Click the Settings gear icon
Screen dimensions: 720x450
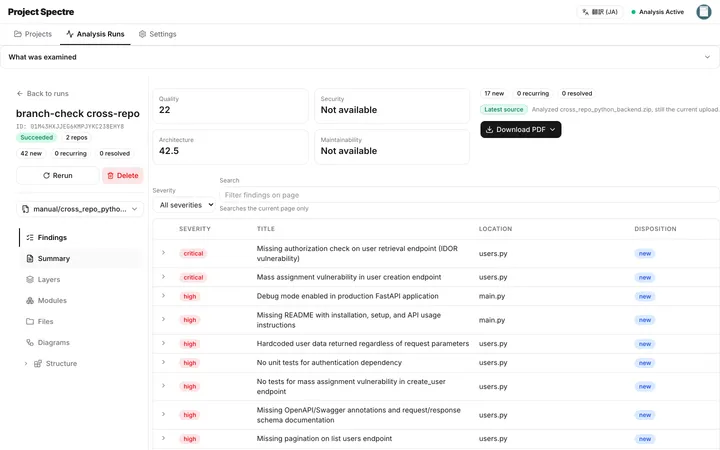[142, 34]
